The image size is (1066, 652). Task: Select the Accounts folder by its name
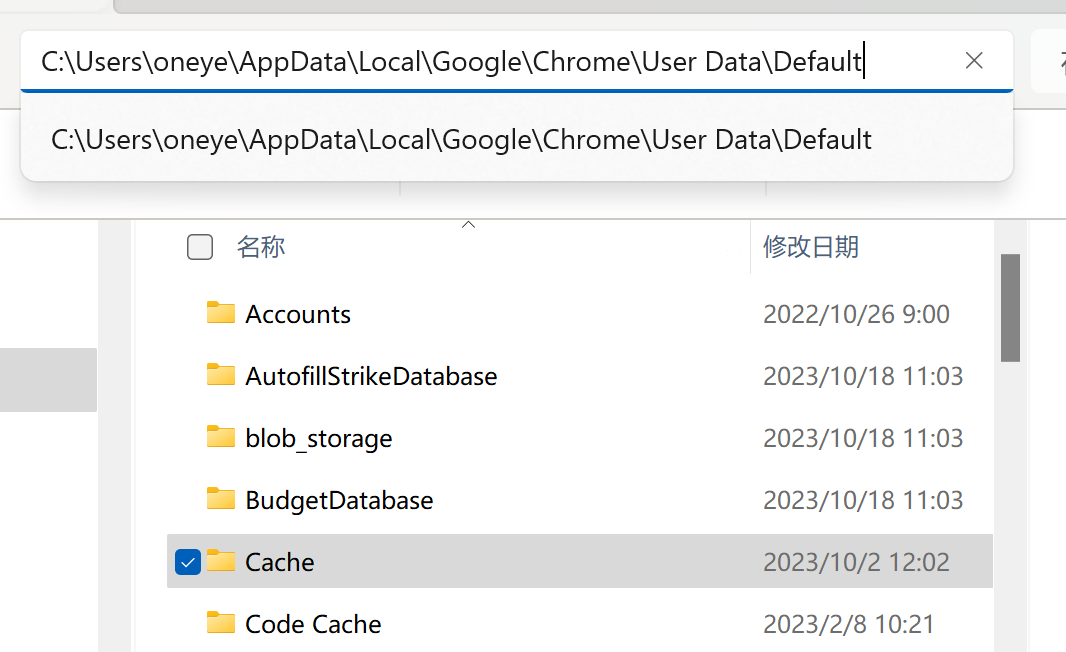point(297,313)
